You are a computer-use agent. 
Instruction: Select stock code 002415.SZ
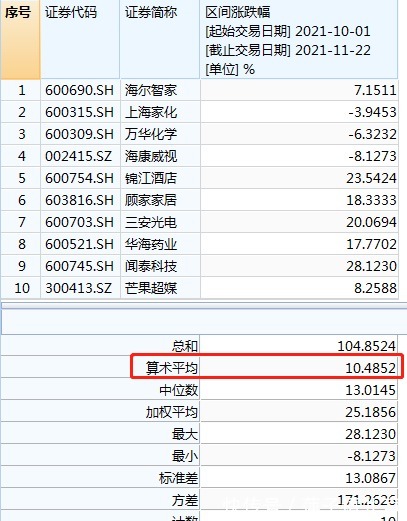[80, 156]
